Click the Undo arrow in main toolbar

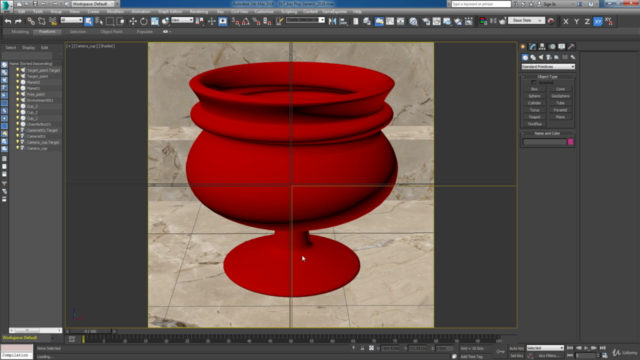pyautogui.click(x=8, y=21)
